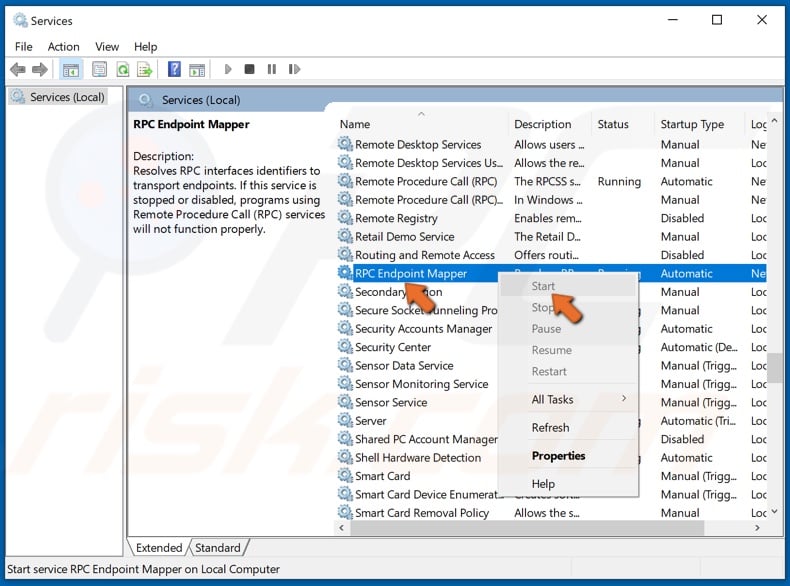The width and height of the screenshot is (790, 586).
Task: Click Disabled startup type of Remote Registry
Action: click(682, 218)
